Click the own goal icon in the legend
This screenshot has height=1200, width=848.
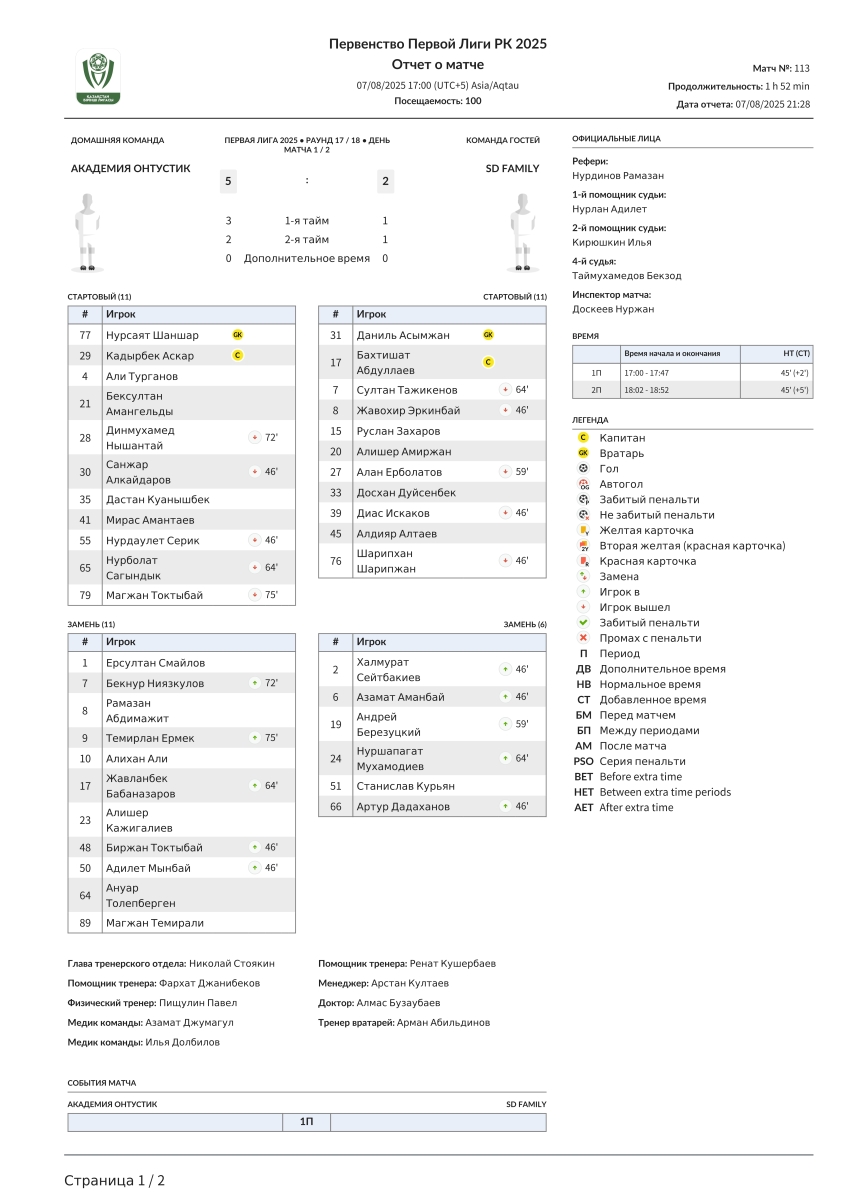point(583,484)
